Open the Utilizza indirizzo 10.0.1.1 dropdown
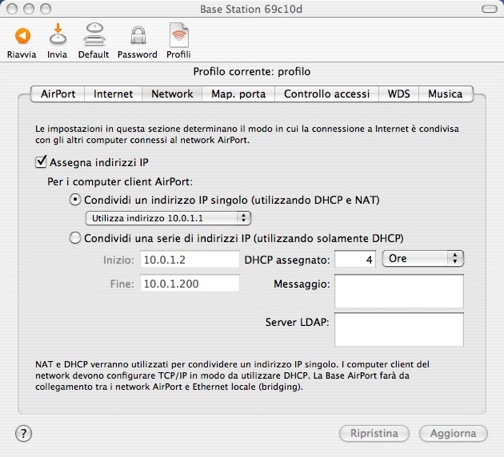Image resolution: width=504 pixels, height=457 pixels. tap(168, 218)
